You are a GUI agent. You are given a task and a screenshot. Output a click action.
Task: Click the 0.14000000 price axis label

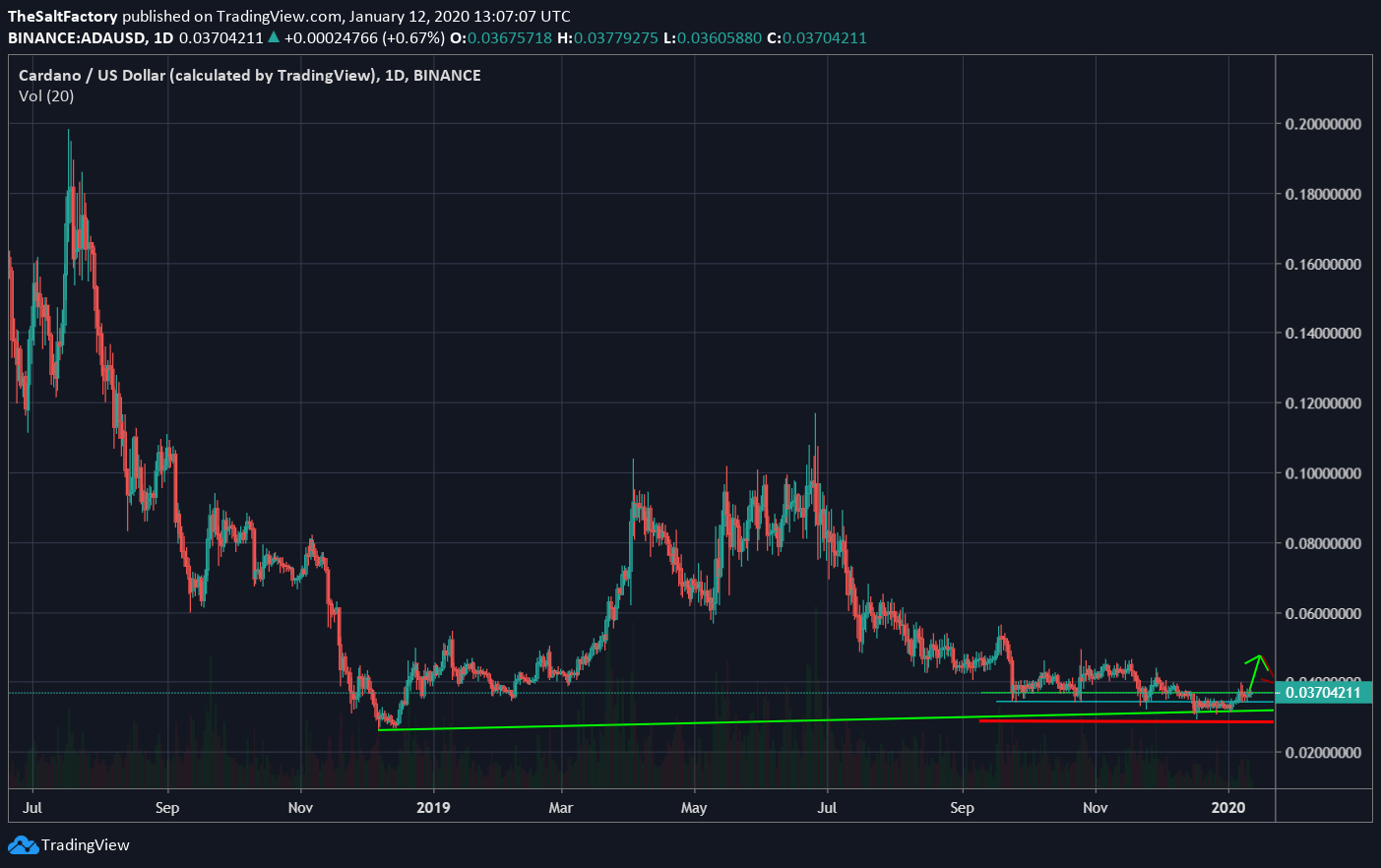pyautogui.click(x=1324, y=334)
